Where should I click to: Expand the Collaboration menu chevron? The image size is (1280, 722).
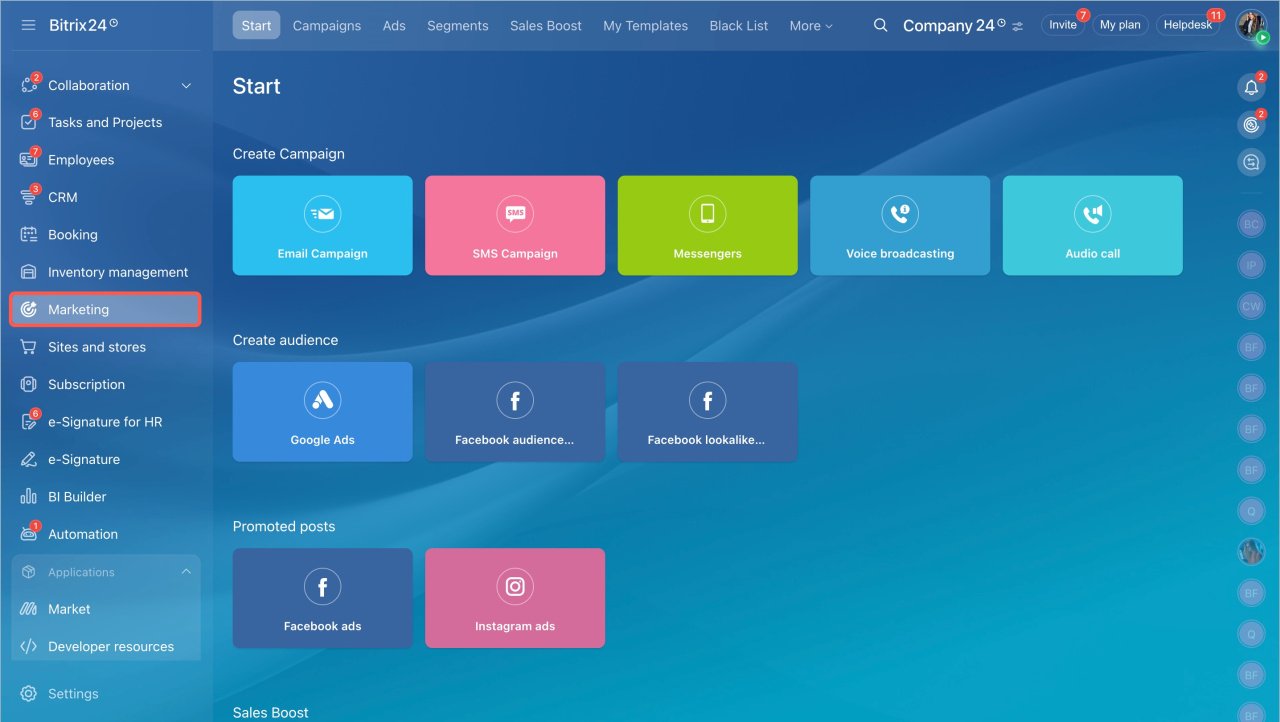coord(186,86)
